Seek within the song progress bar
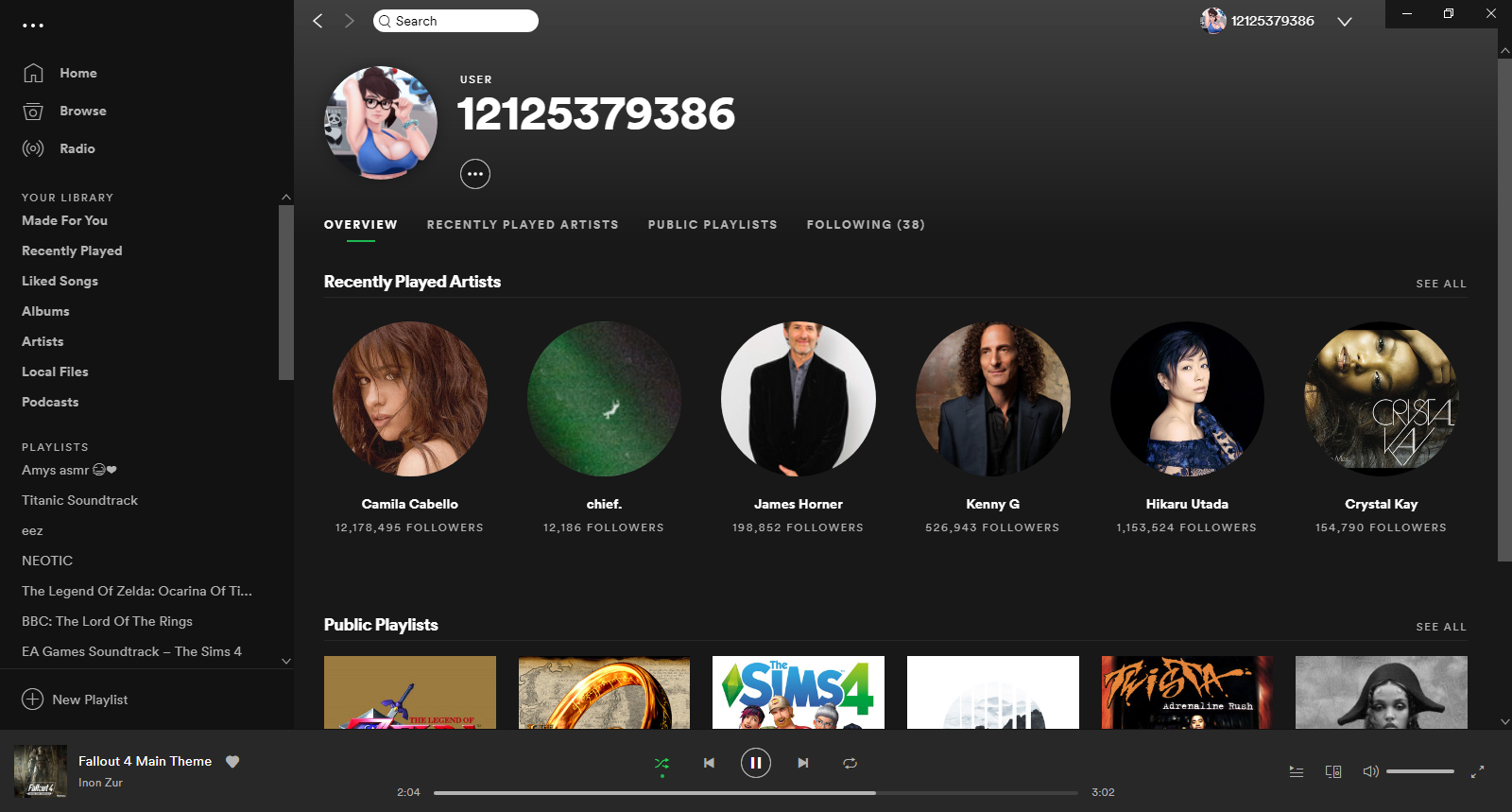This screenshot has width=1512, height=812. (x=756, y=792)
